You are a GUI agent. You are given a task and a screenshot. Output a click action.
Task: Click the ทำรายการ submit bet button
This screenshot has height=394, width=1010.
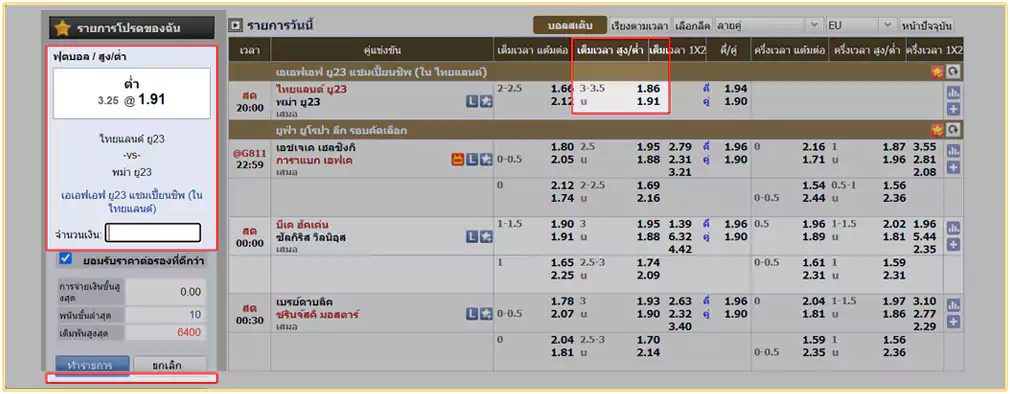pos(92,365)
